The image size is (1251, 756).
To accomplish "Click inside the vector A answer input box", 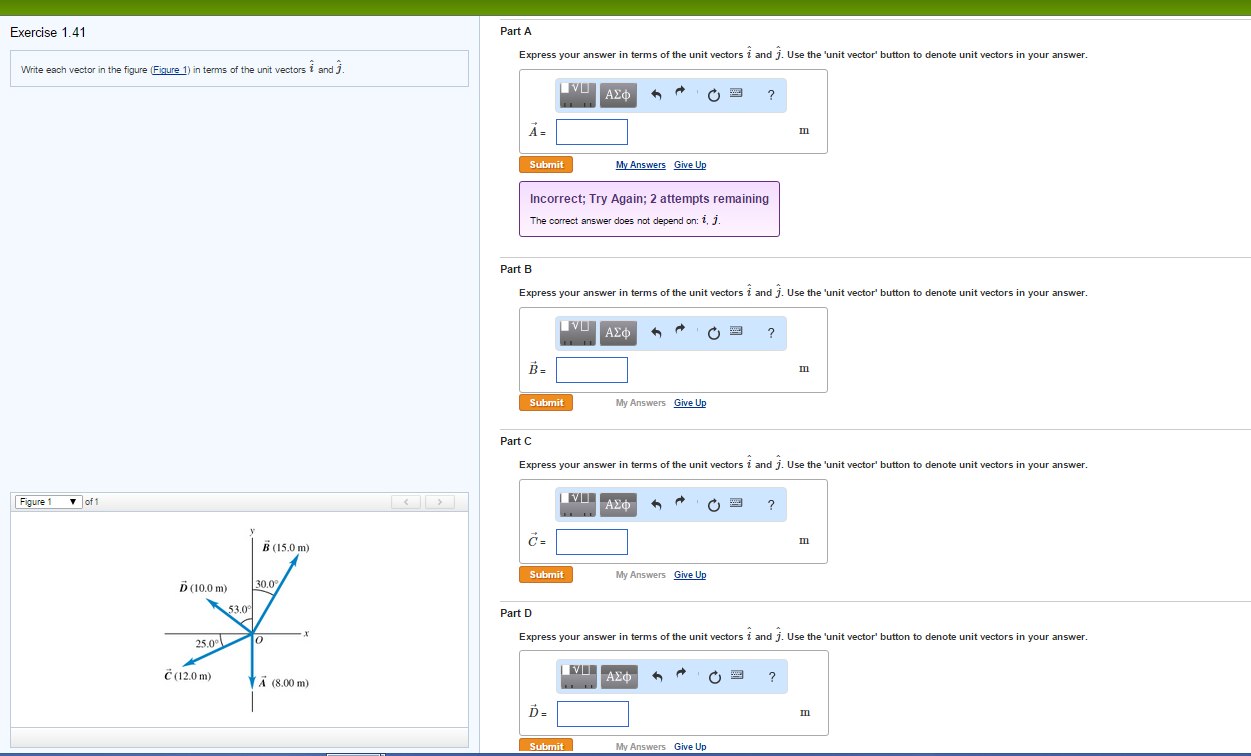I will coord(591,131).
